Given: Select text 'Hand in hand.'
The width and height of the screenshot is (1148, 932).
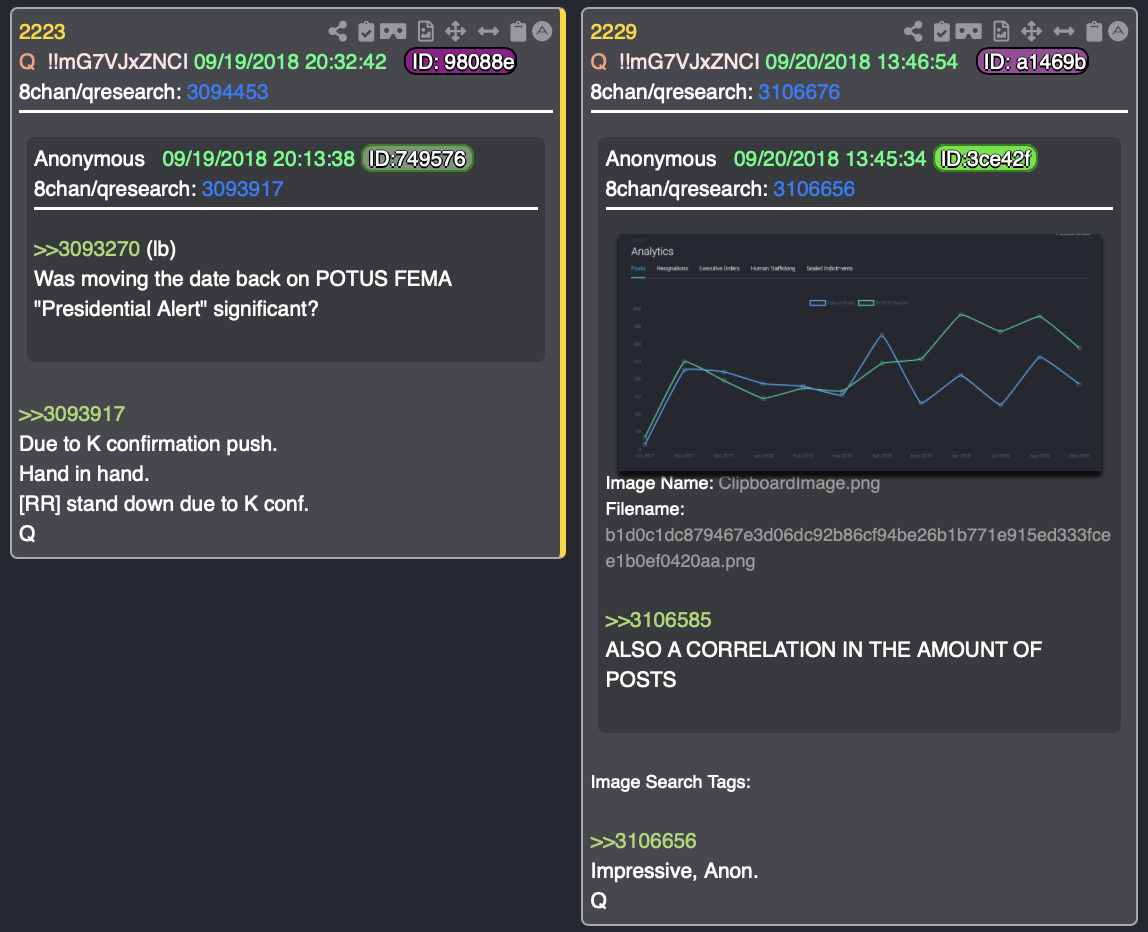Looking at the screenshot, I should pyautogui.click(x=84, y=474).
